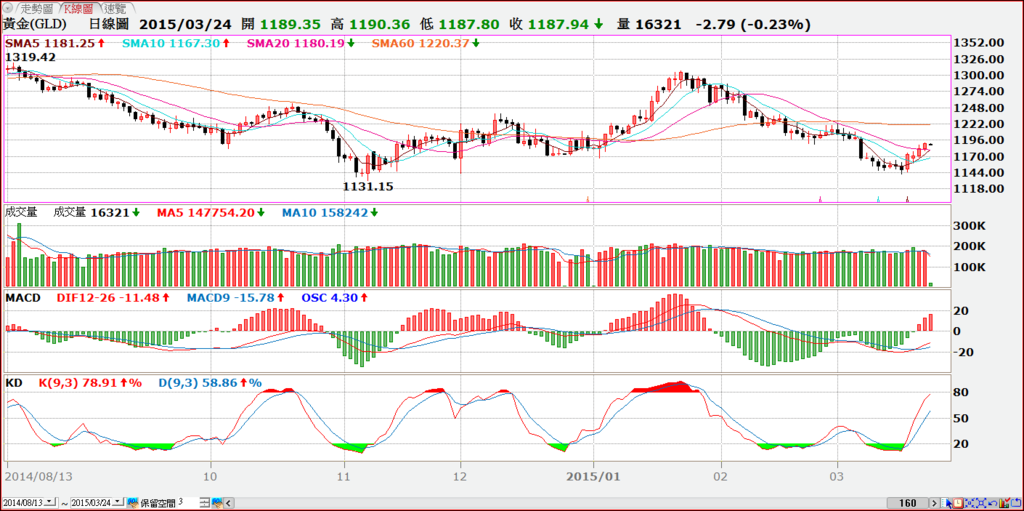Click the MACD panel title
The image size is (1024, 511).
tap(23, 297)
